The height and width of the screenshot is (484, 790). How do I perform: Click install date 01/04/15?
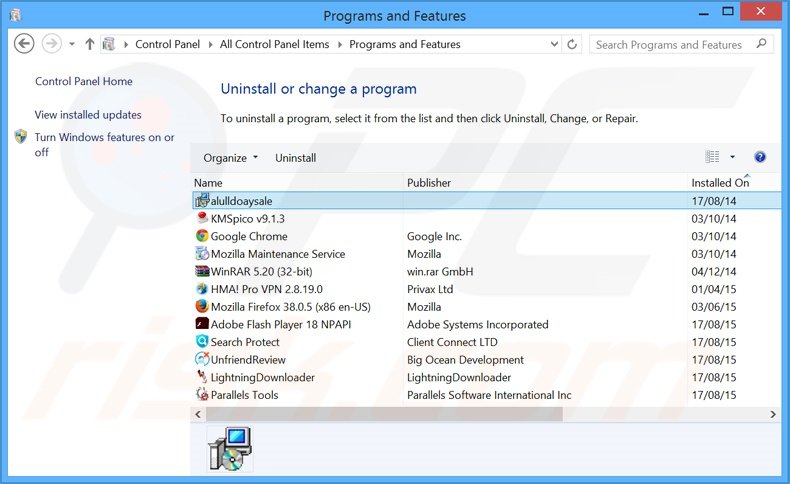click(713, 289)
